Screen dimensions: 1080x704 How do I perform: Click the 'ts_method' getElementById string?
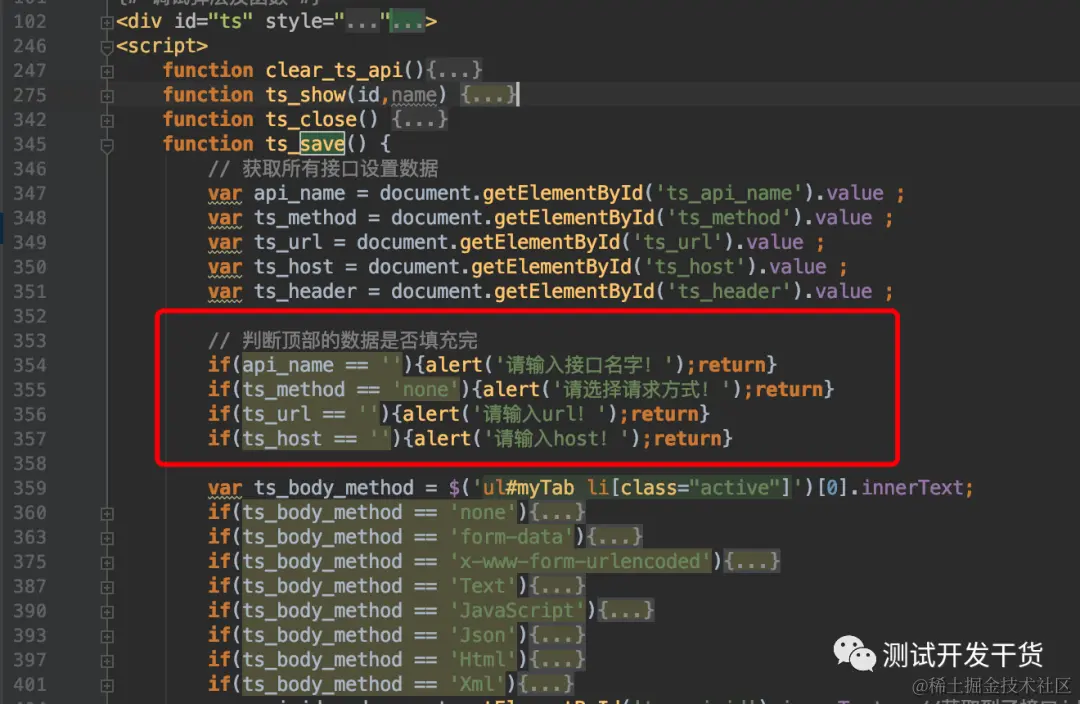pos(729,218)
